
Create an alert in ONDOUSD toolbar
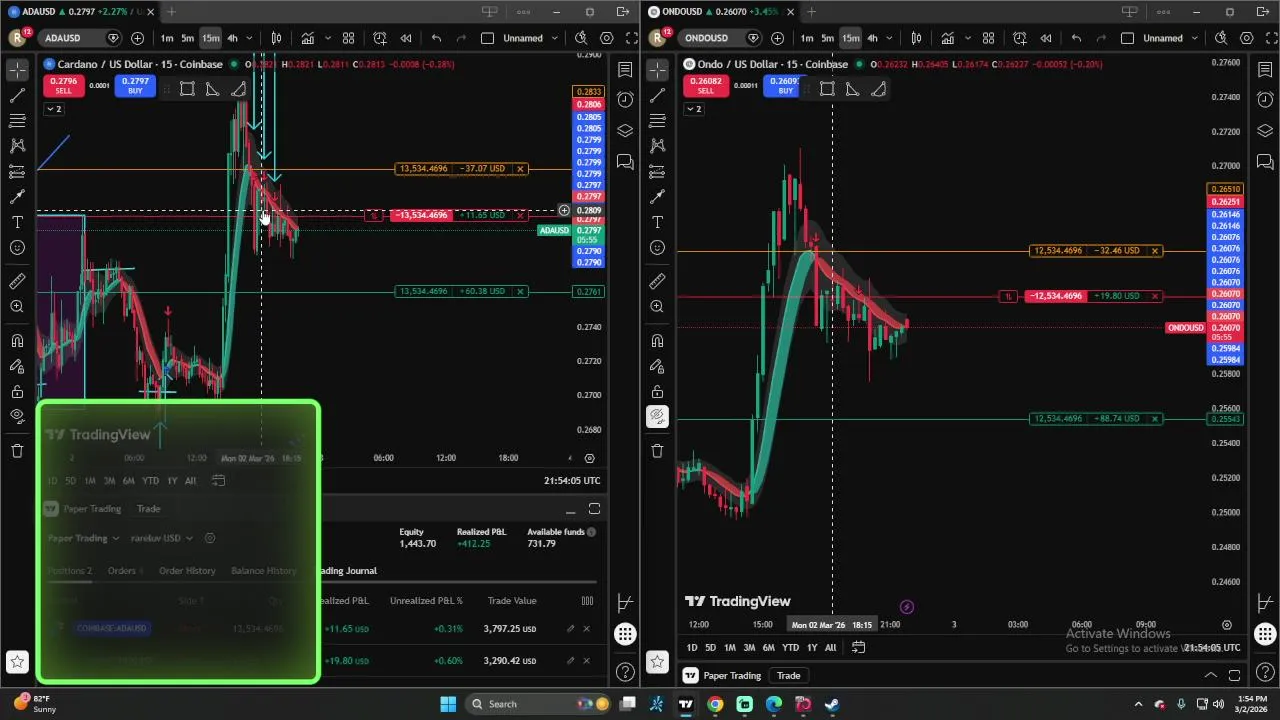pos(1020,38)
